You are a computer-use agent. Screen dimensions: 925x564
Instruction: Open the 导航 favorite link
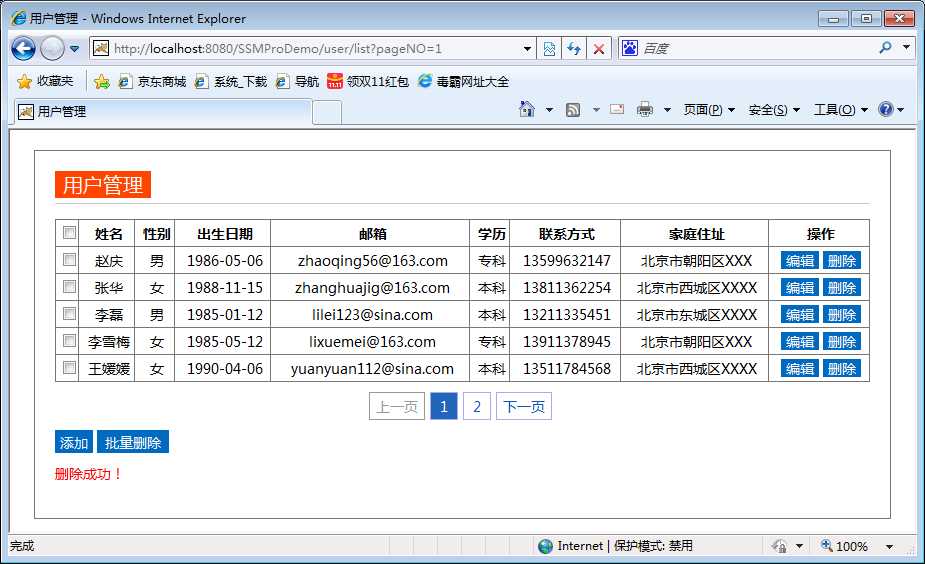pyautogui.click(x=298, y=81)
